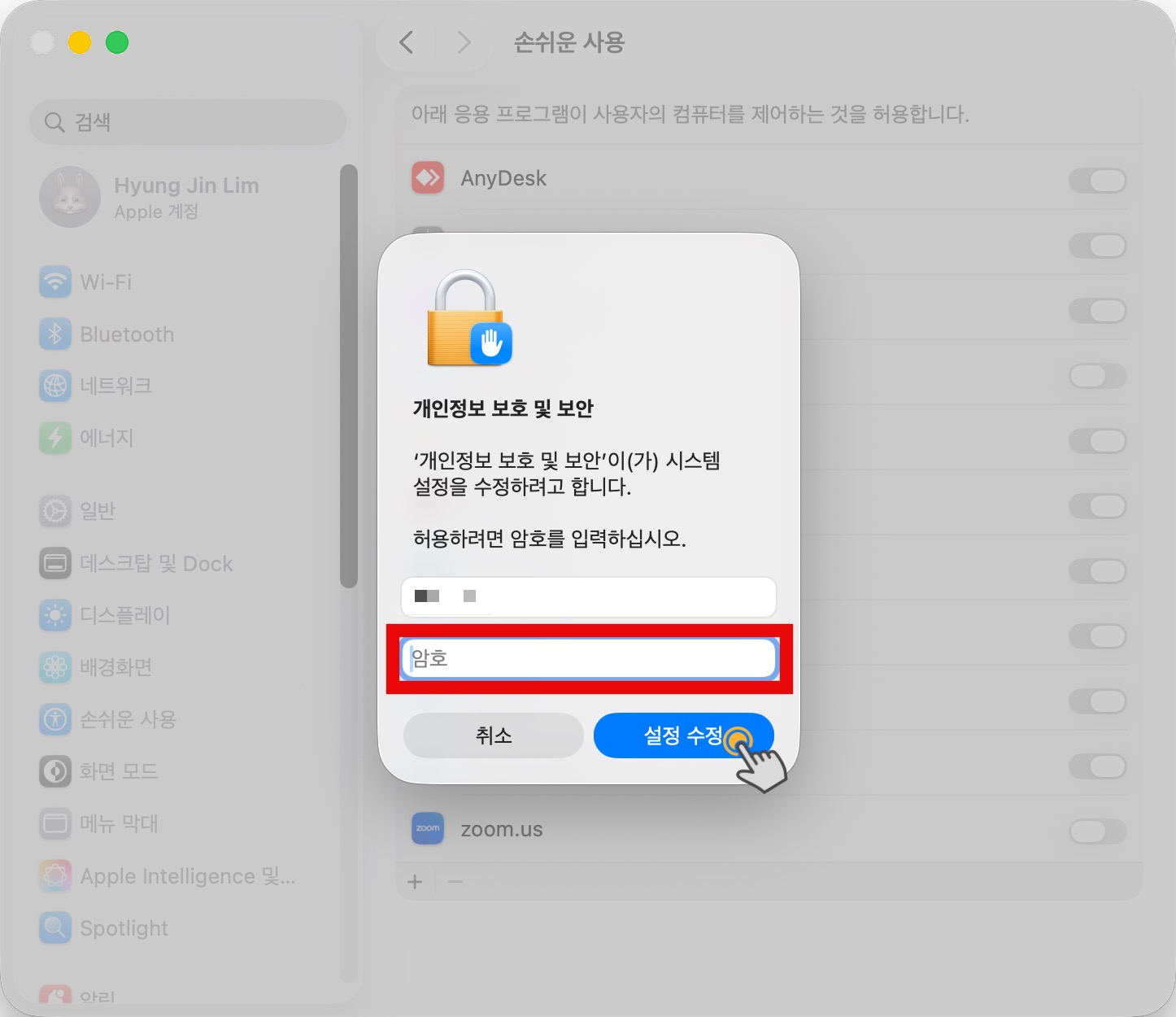Screen dimensions: 1176x1017
Task: Click the 설정 수정 button
Action: [x=683, y=735]
